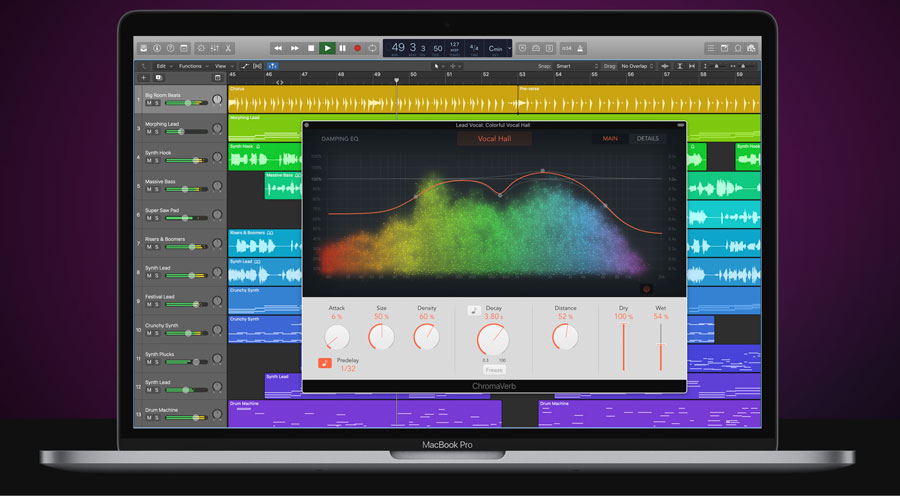Open the Drag No Overlap dropdown
900x504 pixels.
[639, 66]
